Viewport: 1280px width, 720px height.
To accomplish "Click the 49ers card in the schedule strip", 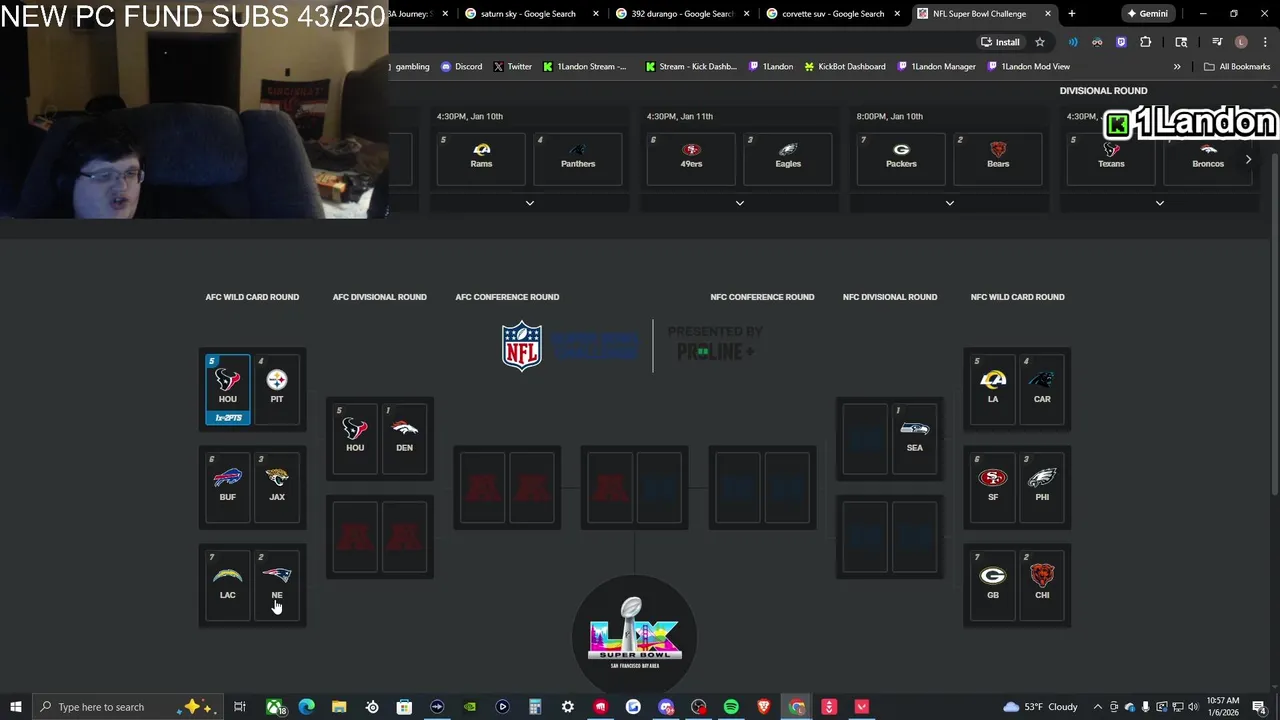I will click(691, 158).
